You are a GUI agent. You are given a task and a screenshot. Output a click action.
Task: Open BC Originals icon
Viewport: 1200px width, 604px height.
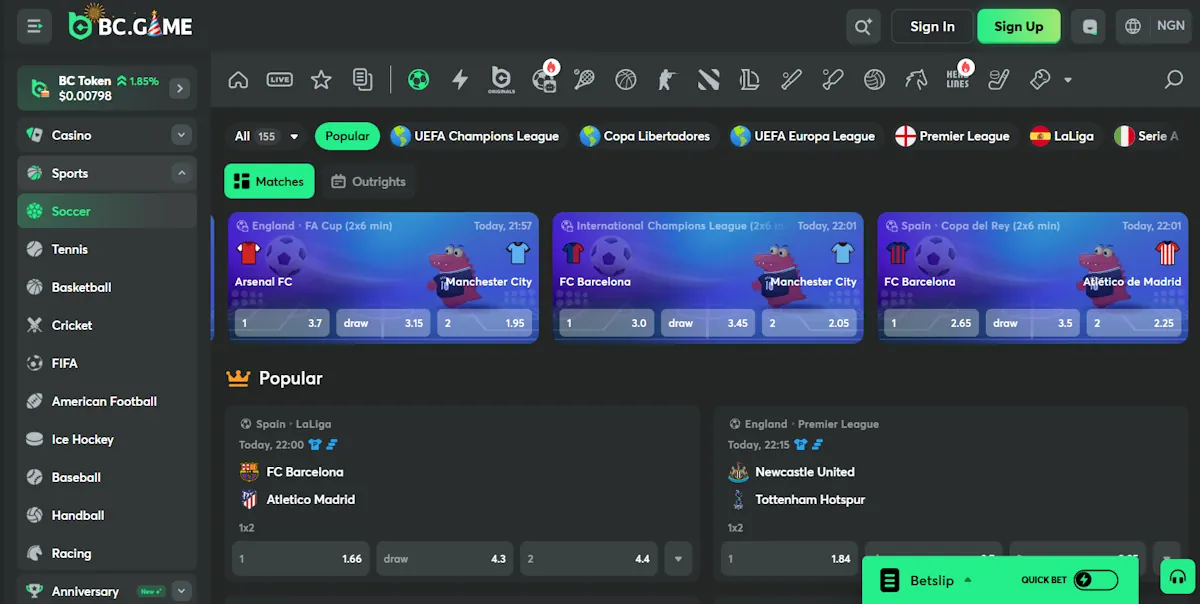pyautogui.click(x=502, y=80)
